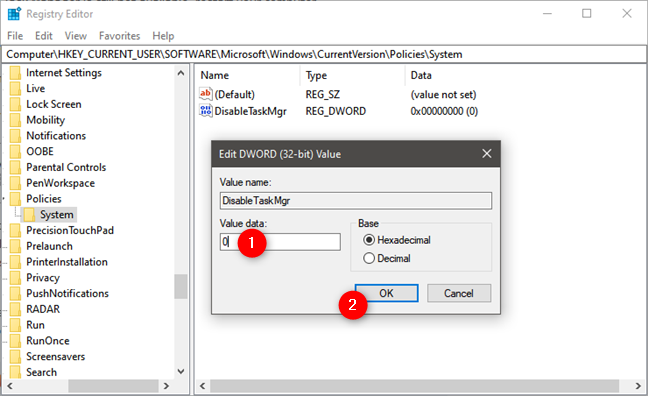Open the File menu

15,36
